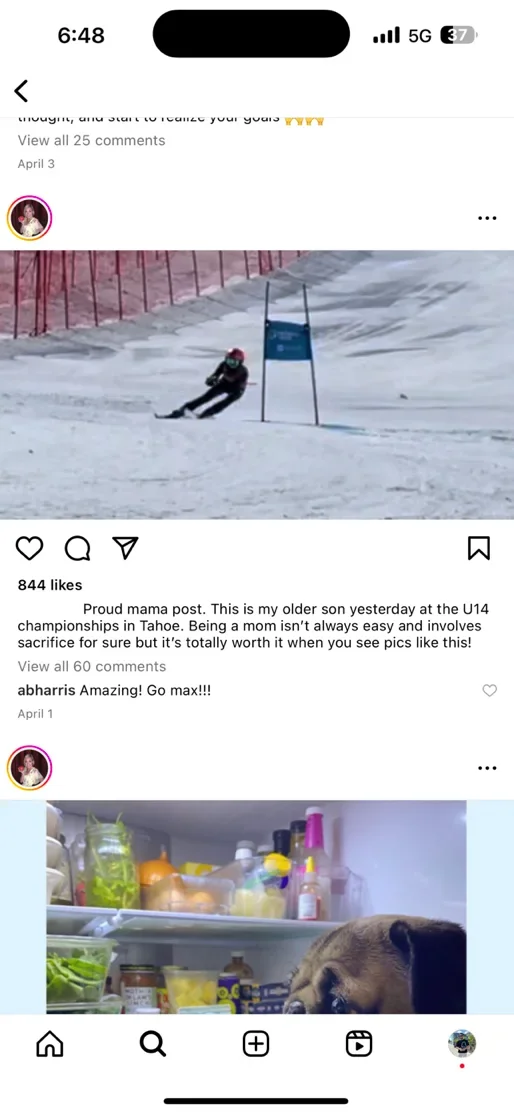Expand View all 60 comments
514x1114 pixels.
92,666
